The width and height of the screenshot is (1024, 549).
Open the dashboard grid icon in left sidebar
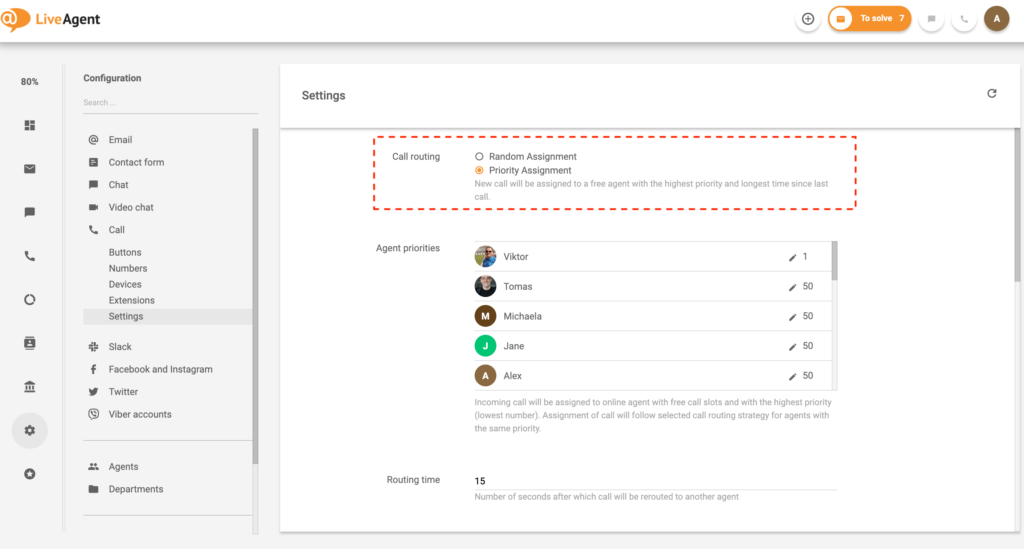(x=30, y=125)
